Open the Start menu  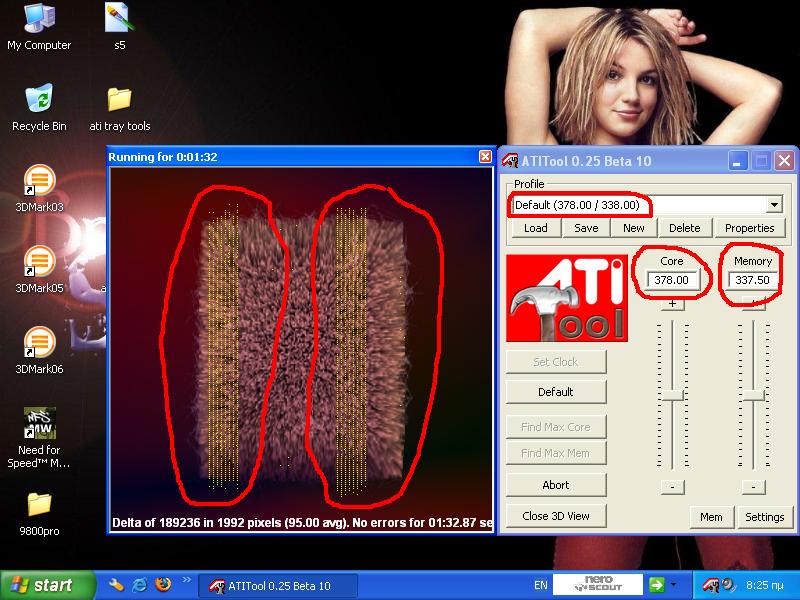pyautogui.click(x=47, y=585)
